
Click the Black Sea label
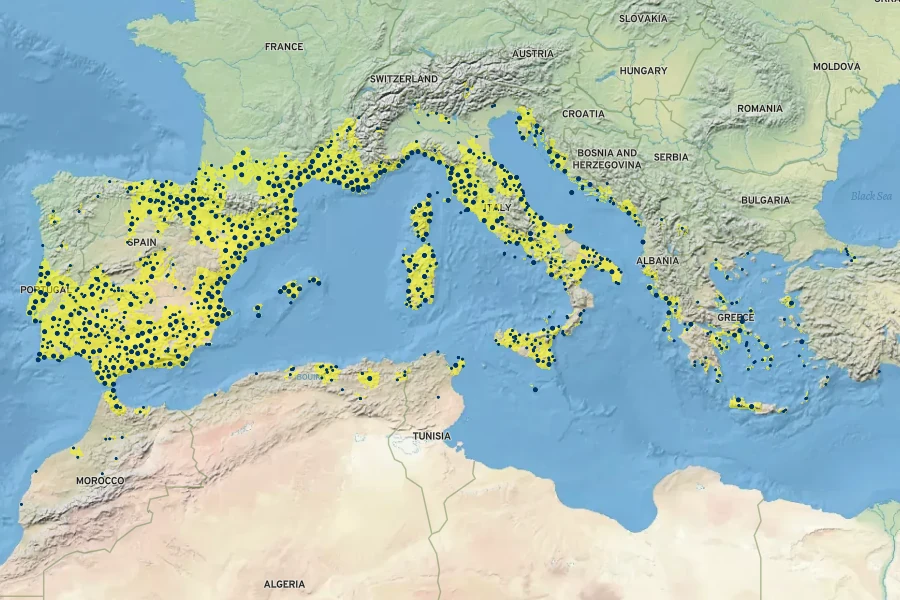[870, 196]
